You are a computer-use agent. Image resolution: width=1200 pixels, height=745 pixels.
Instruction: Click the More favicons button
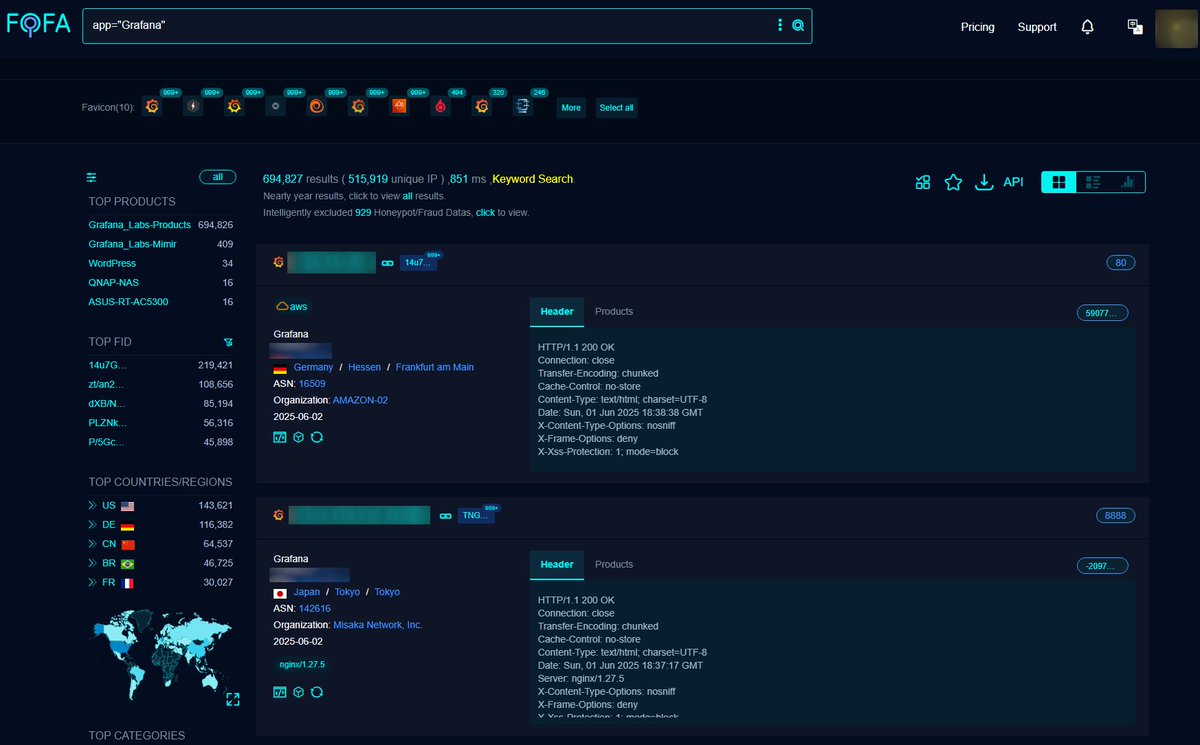coord(571,108)
